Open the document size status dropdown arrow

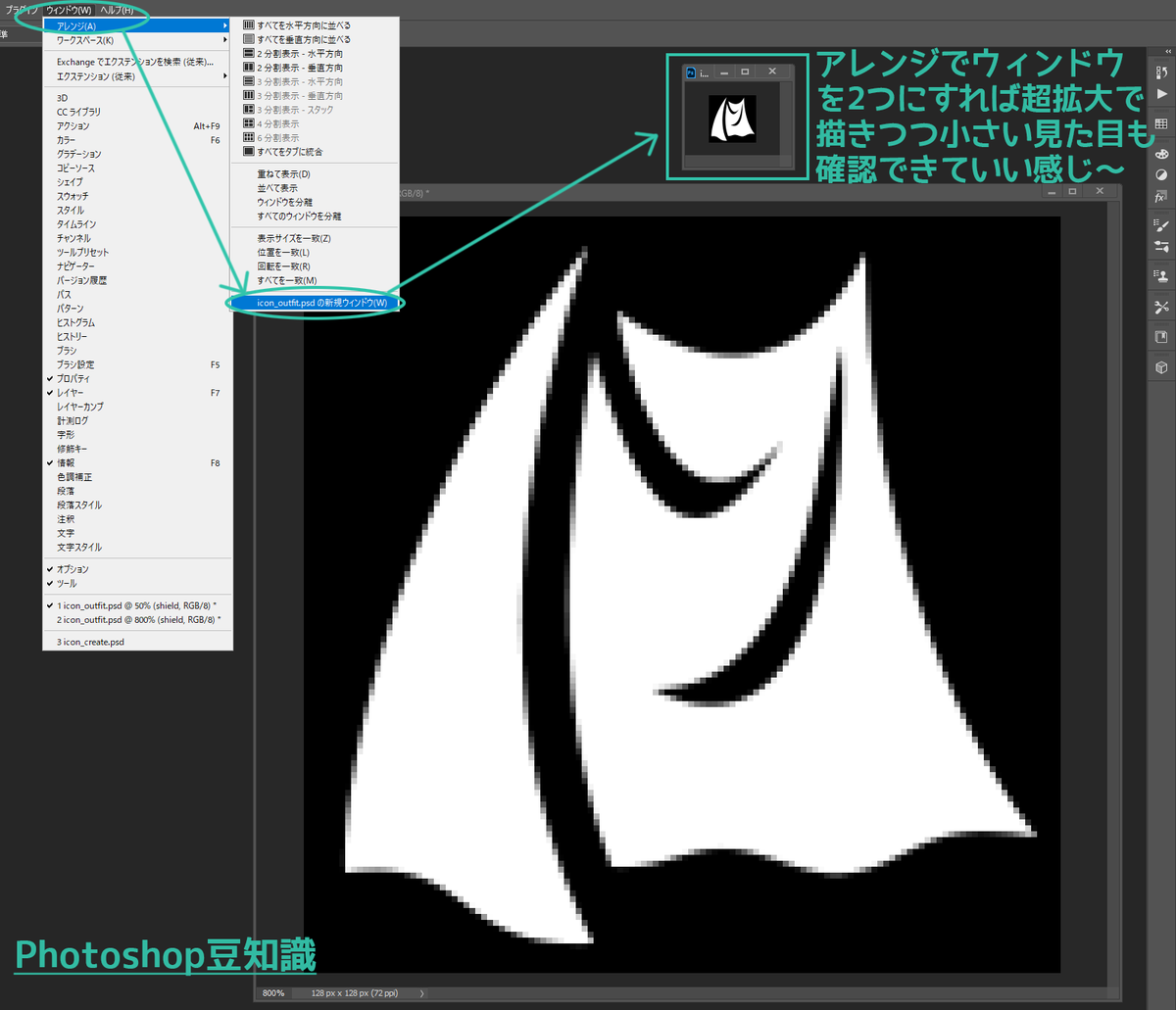point(421,992)
